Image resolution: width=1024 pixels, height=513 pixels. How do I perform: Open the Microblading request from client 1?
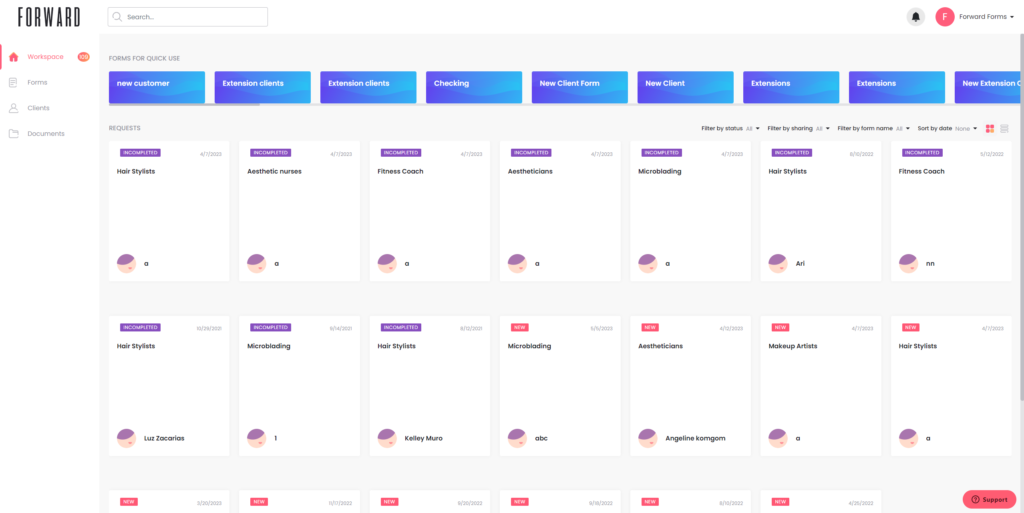[x=300, y=386]
